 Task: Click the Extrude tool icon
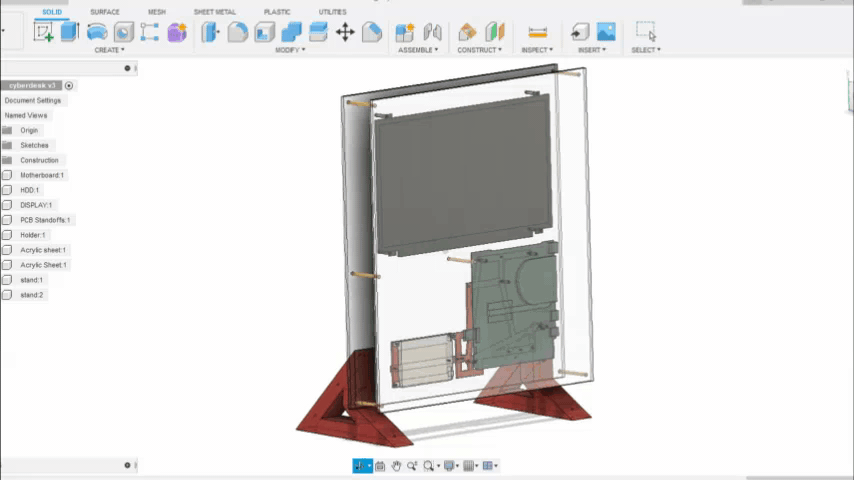click(x=69, y=32)
